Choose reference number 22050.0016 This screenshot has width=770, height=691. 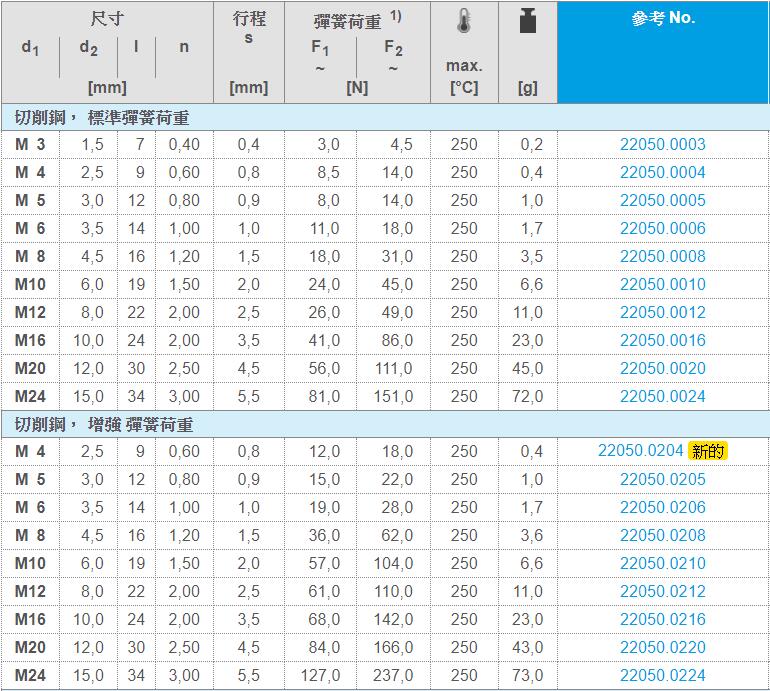(662, 340)
